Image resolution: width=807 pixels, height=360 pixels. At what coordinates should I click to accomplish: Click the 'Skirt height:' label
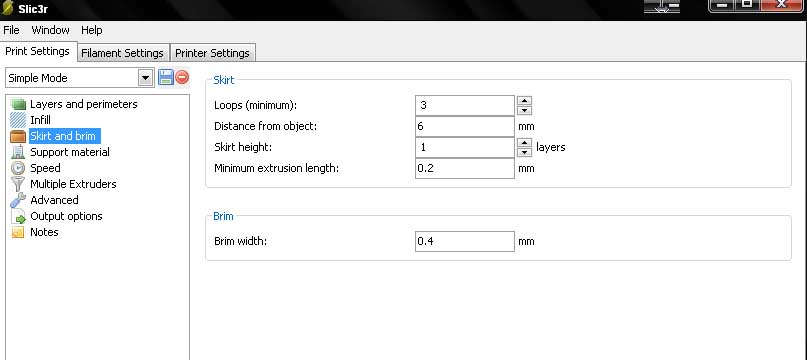coord(242,147)
